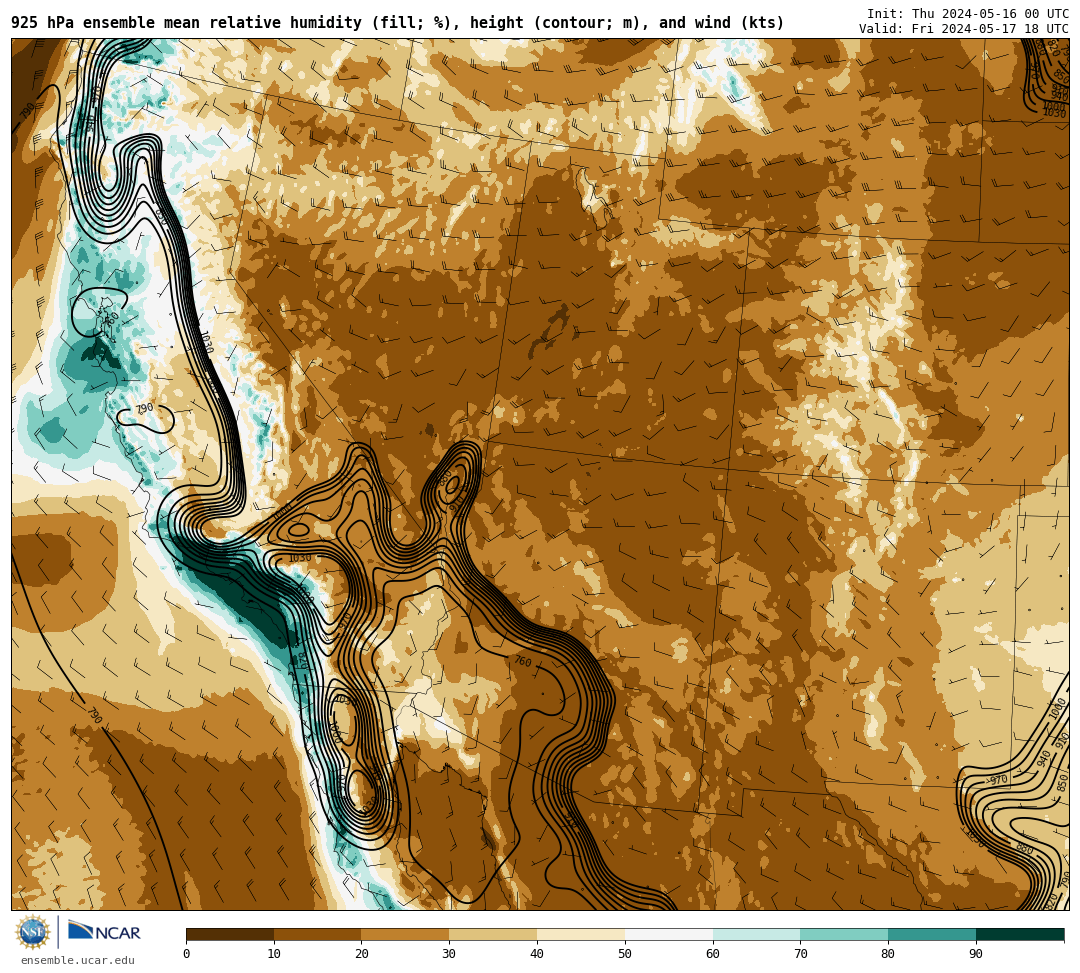This screenshot has width=1080, height=973.
Task: Select the map title '925 hPa ensemble mean relative humidity'
Action: click(186, 23)
